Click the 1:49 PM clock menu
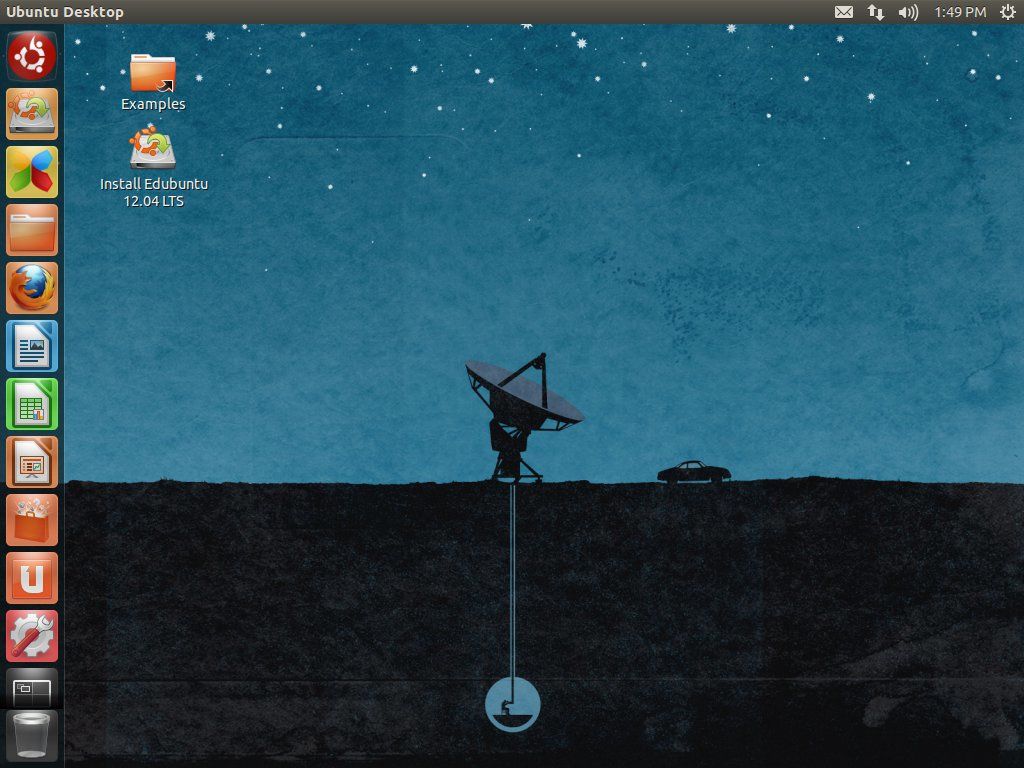 click(x=960, y=12)
